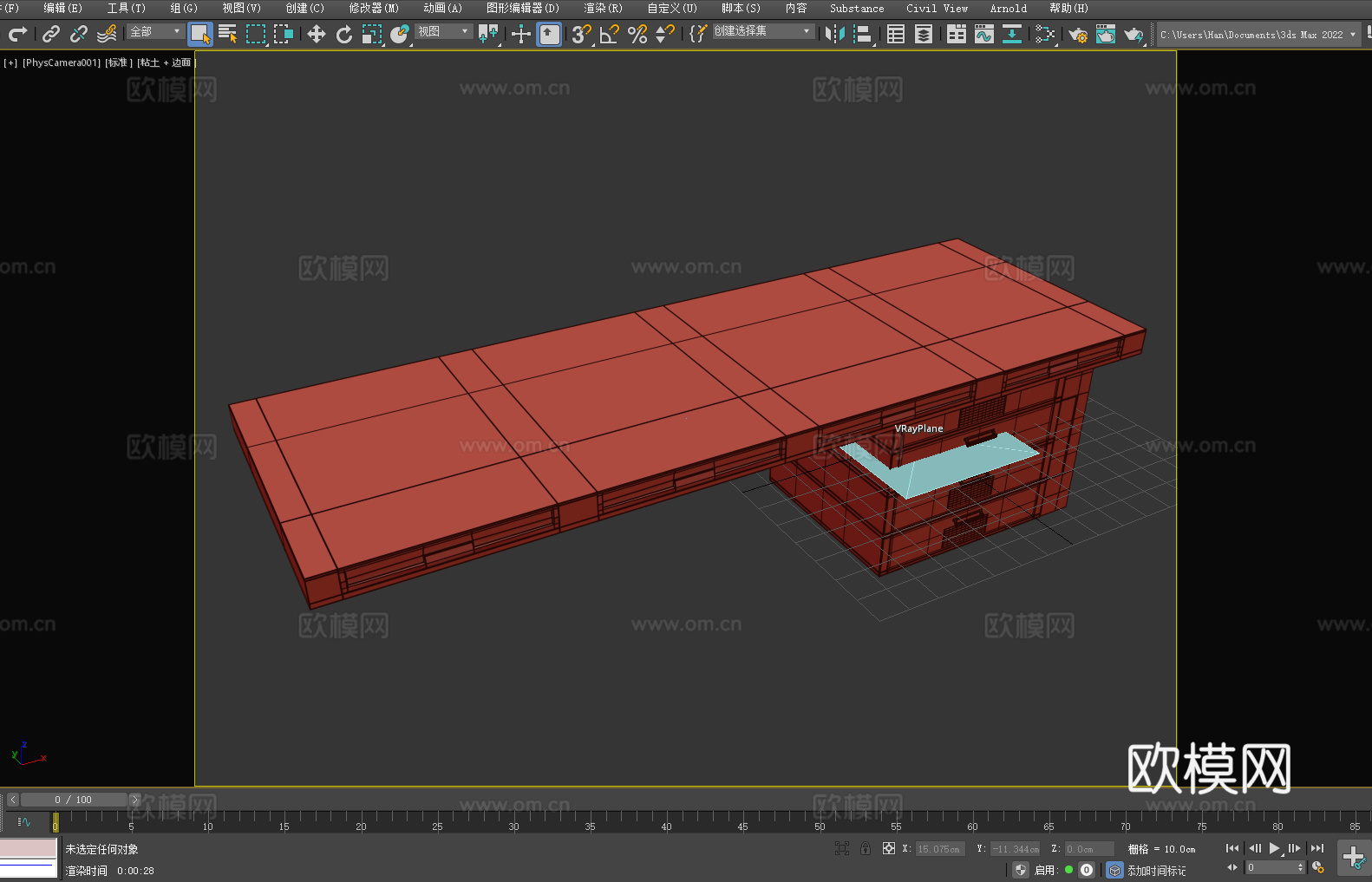Viewport: 1372px width, 882px height.
Task: Click the Redo arrow icon
Action: click(17, 34)
